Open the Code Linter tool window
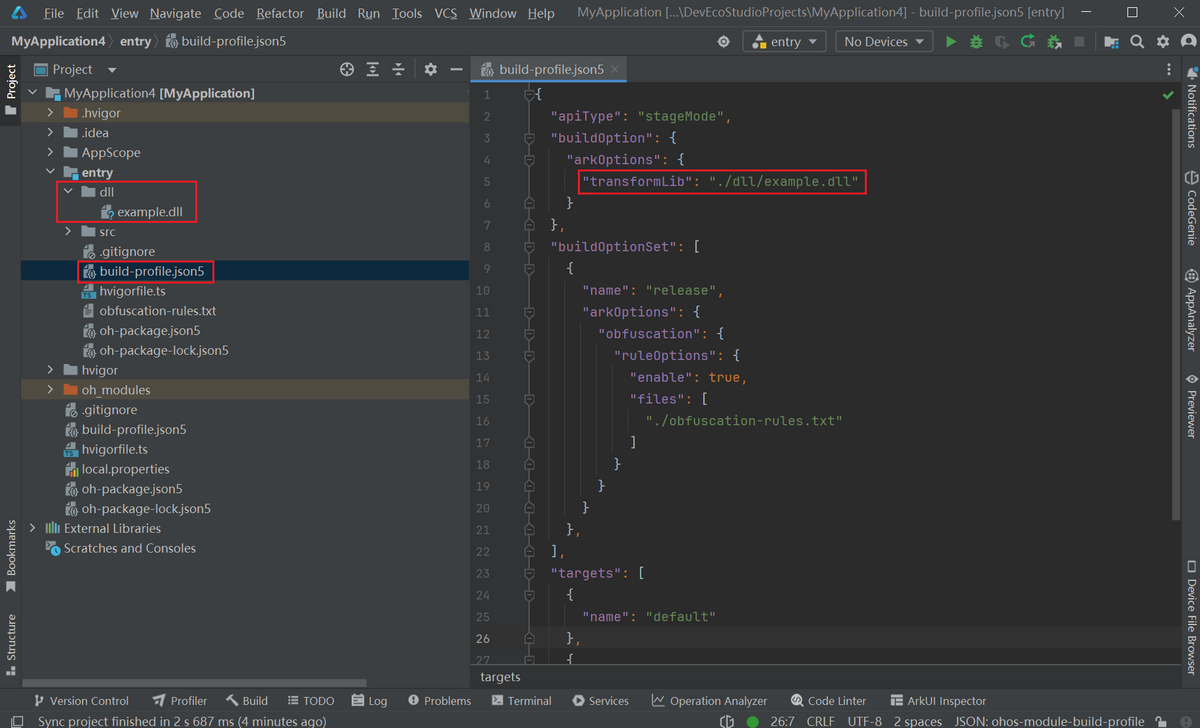 (x=828, y=701)
